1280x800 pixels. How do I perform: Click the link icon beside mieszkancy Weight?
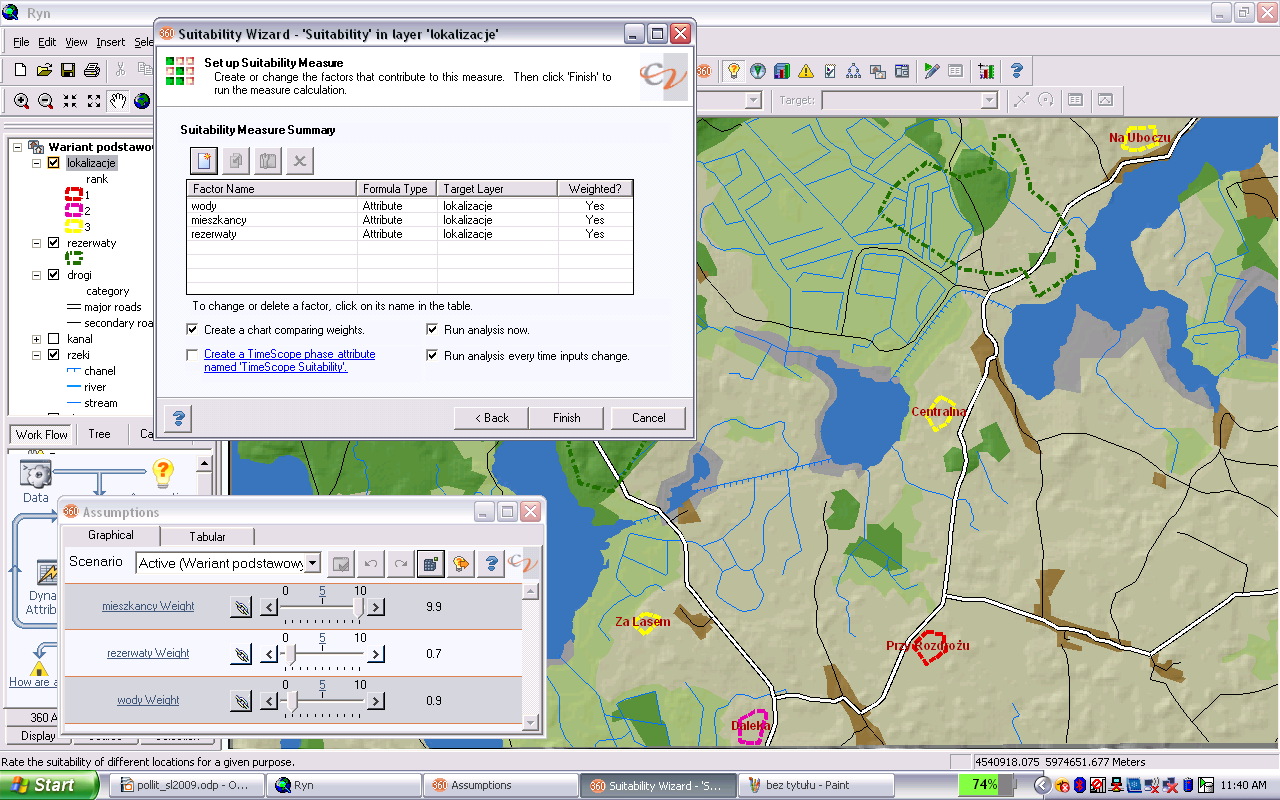pyautogui.click(x=240, y=607)
